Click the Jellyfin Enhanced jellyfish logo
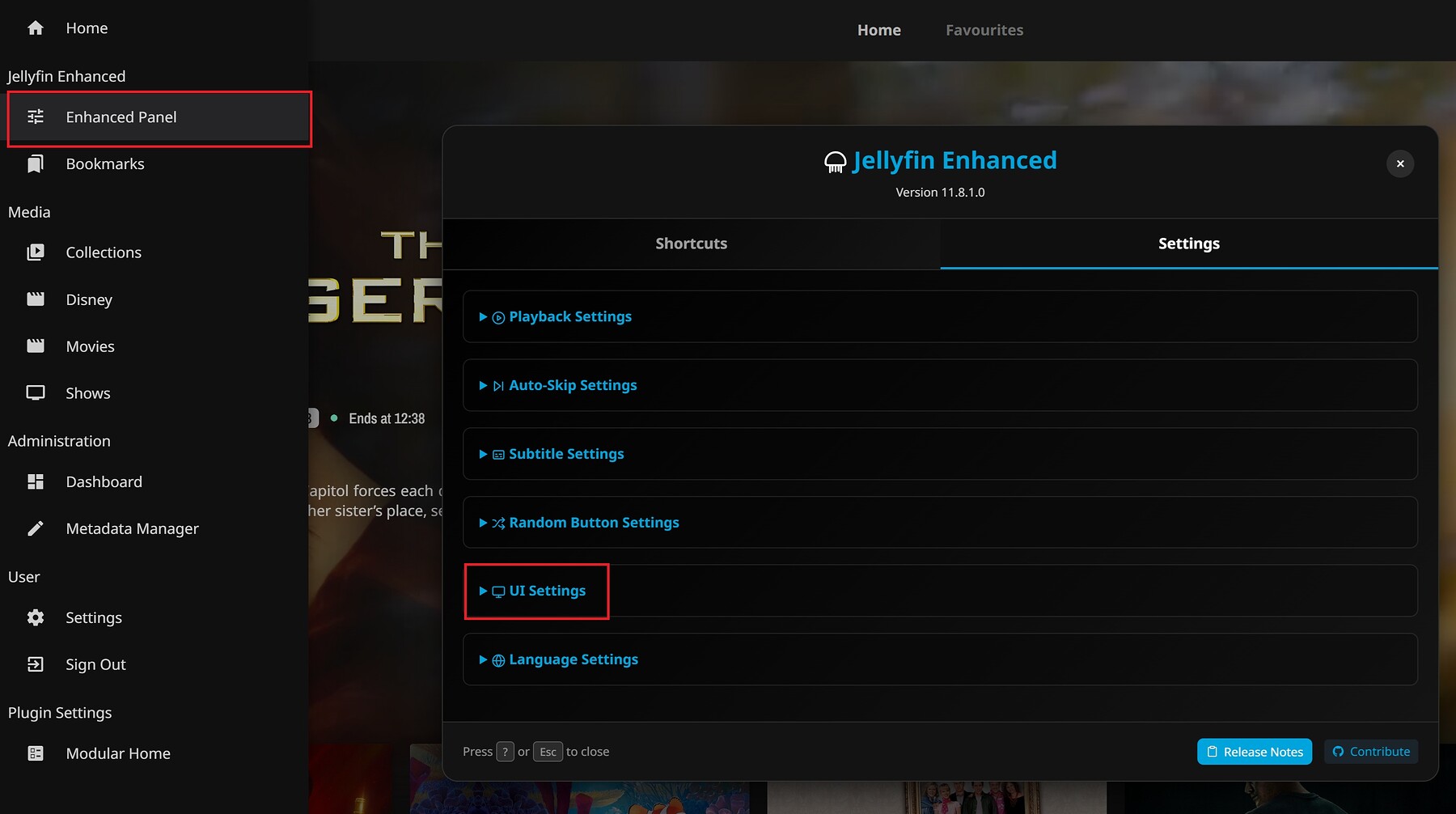Screen dimensions: 1456x814 click(836, 163)
